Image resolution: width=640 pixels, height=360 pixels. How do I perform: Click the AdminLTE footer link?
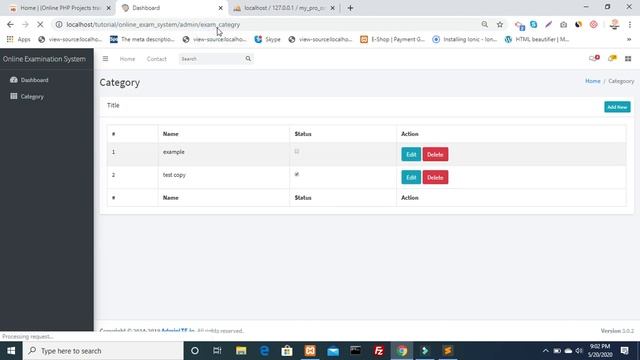point(178,331)
